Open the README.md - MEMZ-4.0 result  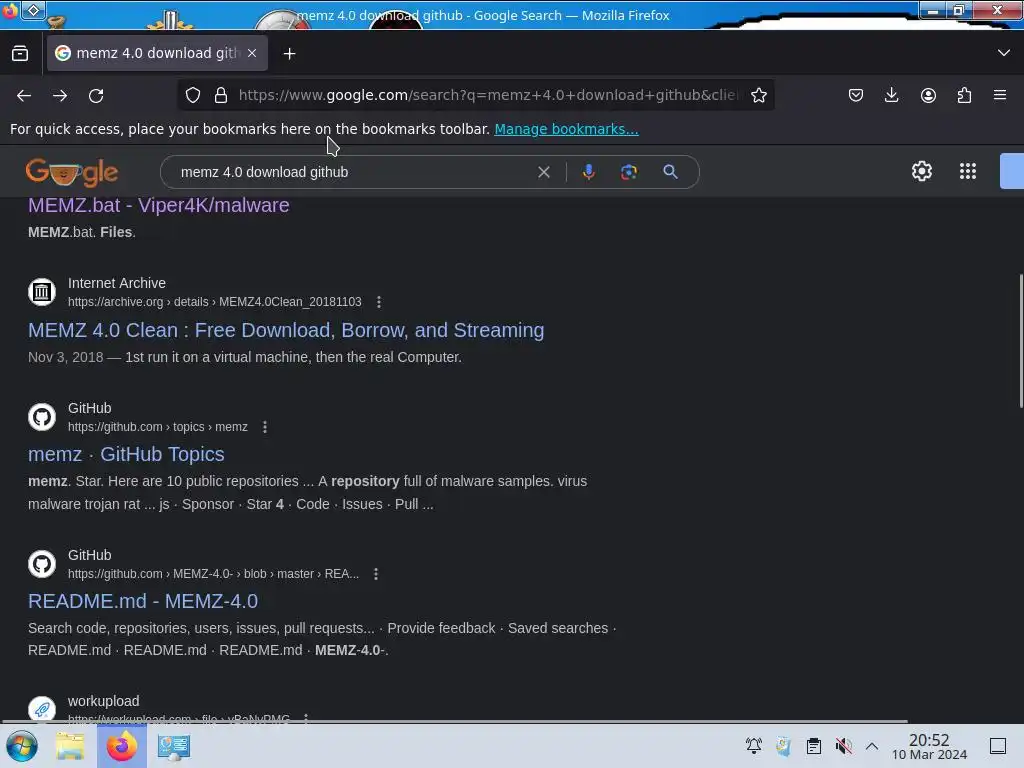tap(143, 601)
